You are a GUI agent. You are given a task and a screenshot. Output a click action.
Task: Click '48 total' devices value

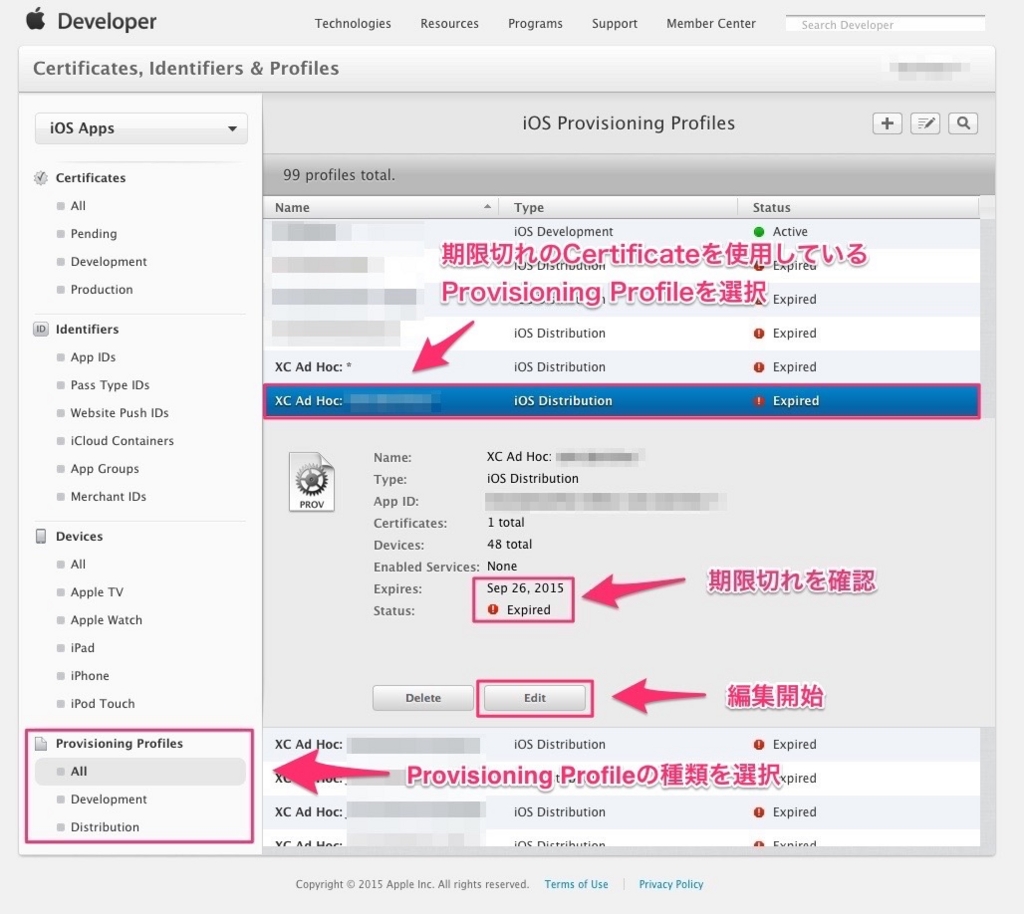point(509,544)
